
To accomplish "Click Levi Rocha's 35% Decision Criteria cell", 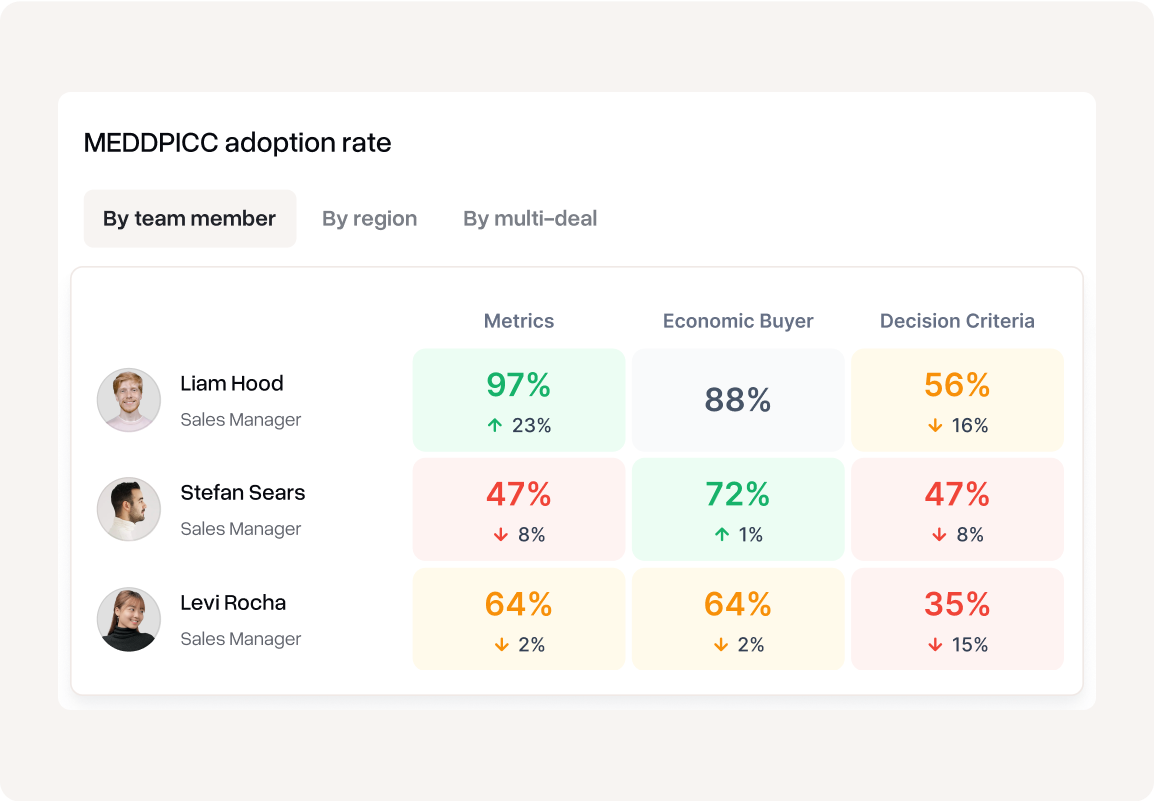I will pyautogui.click(x=957, y=619).
